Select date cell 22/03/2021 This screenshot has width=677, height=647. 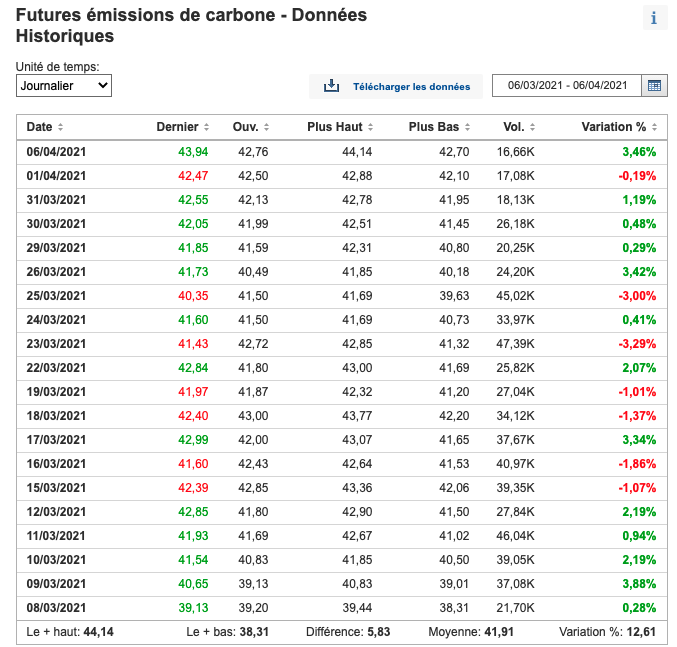point(56,368)
